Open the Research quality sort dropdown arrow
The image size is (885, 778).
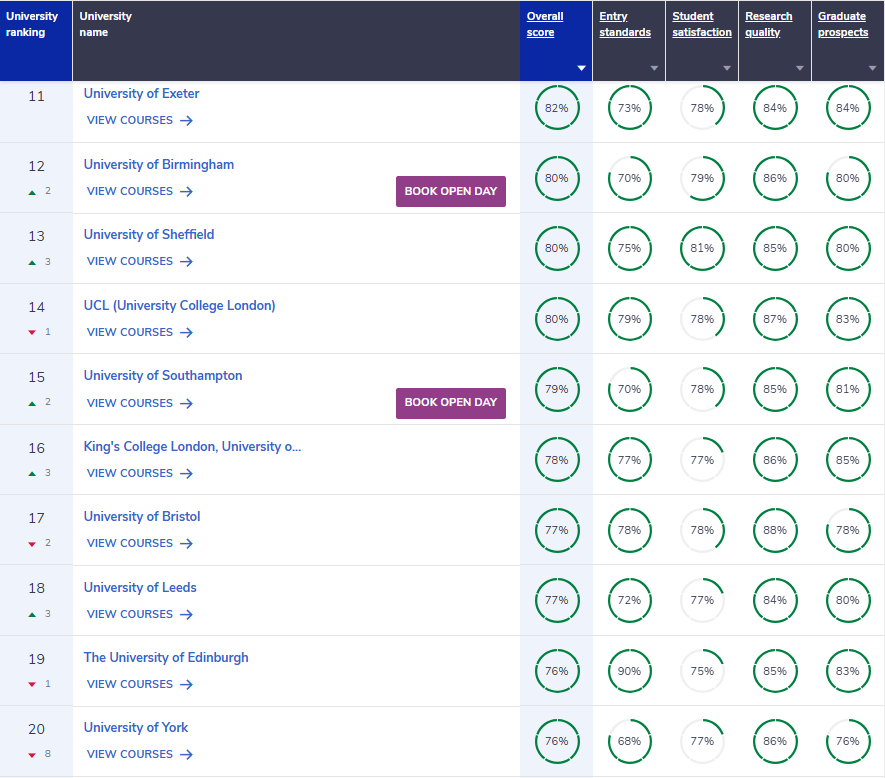pyautogui.click(x=800, y=68)
